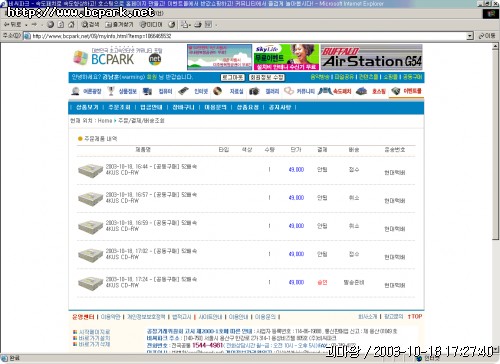
Task: Select the 상품요청 menu item
Action: coord(247,107)
